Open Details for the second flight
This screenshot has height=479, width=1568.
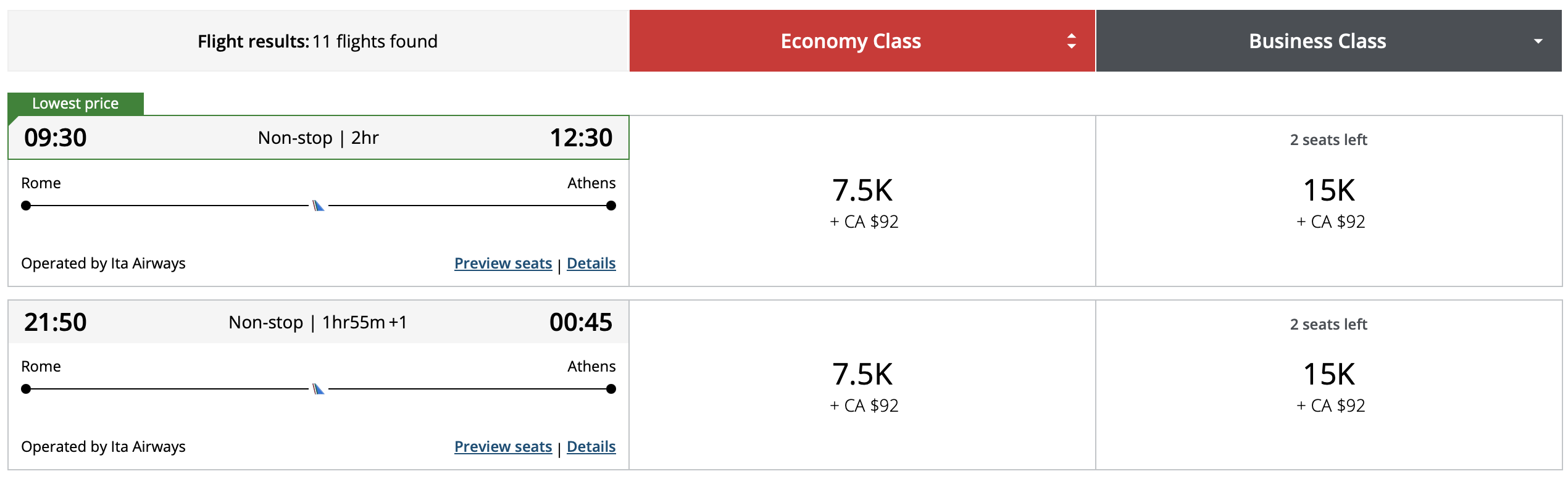tap(590, 446)
